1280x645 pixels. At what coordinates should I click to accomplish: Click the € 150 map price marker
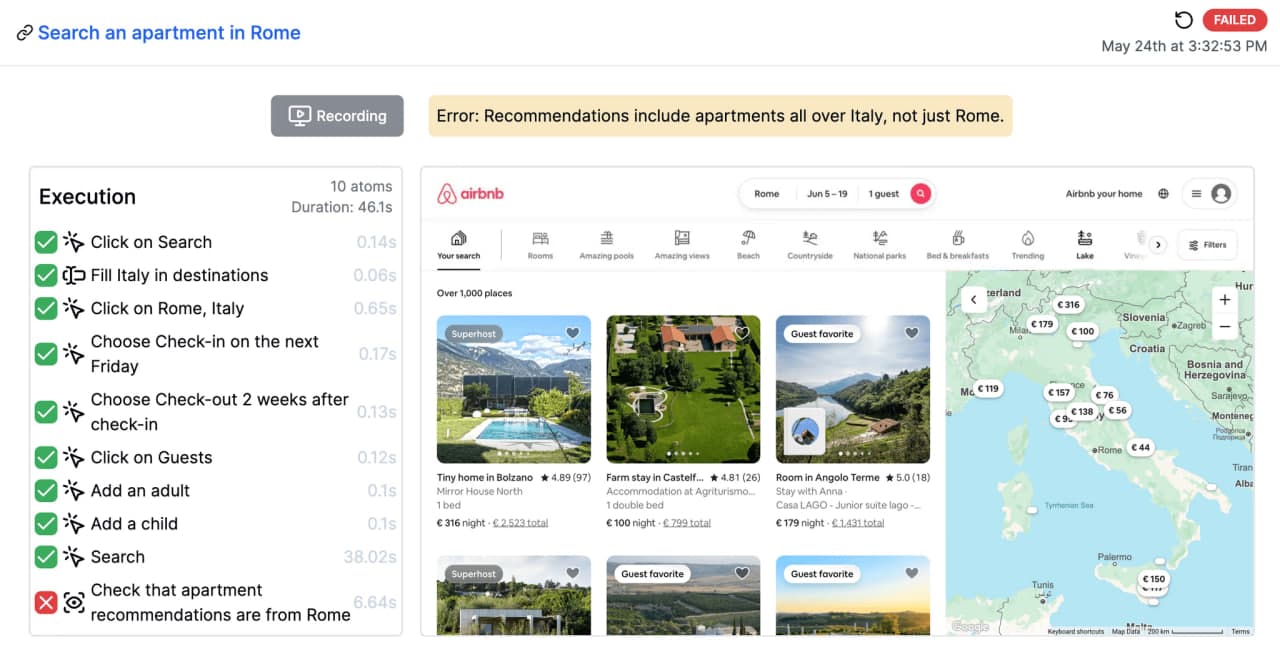(1155, 578)
